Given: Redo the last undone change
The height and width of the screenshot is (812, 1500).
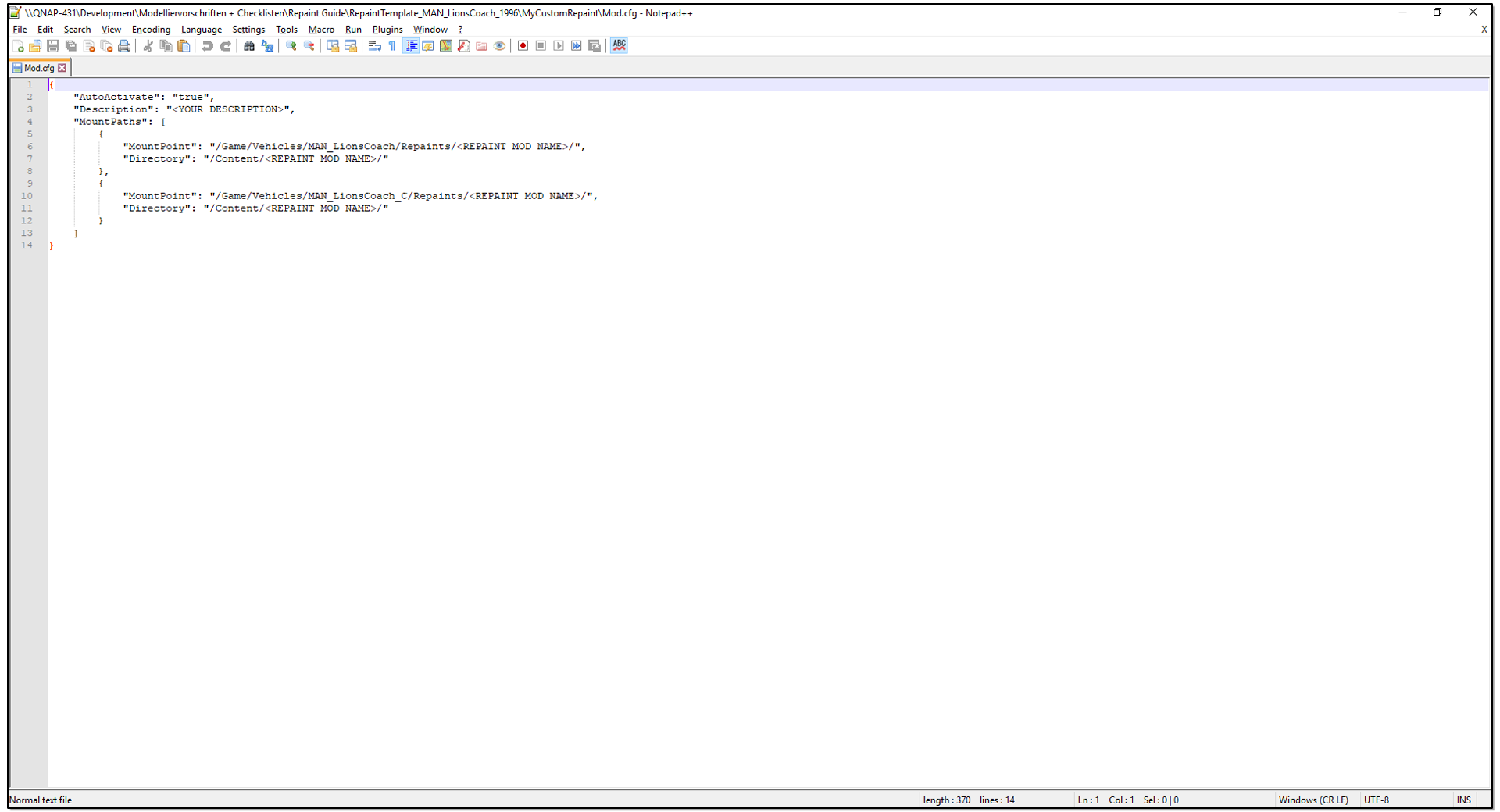Looking at the screenshot, I should pyautogui.click(x=225, y=46).
